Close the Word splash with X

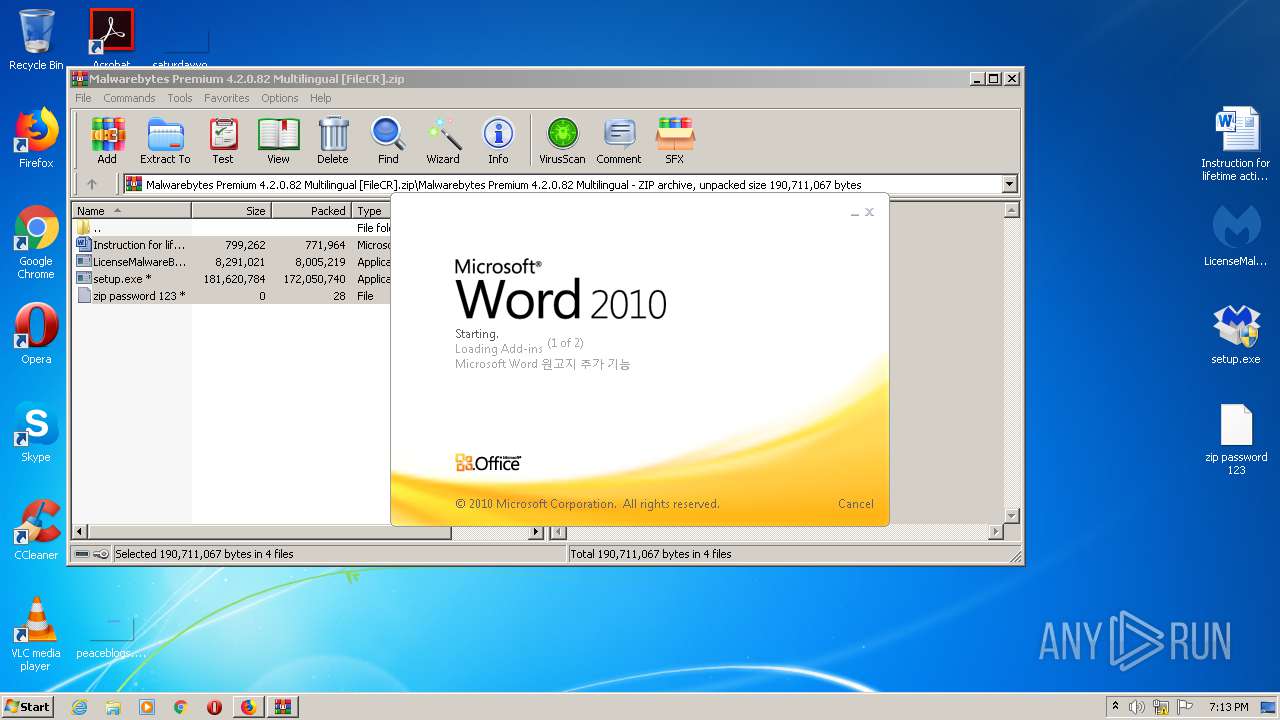click(x=869, y=212)
